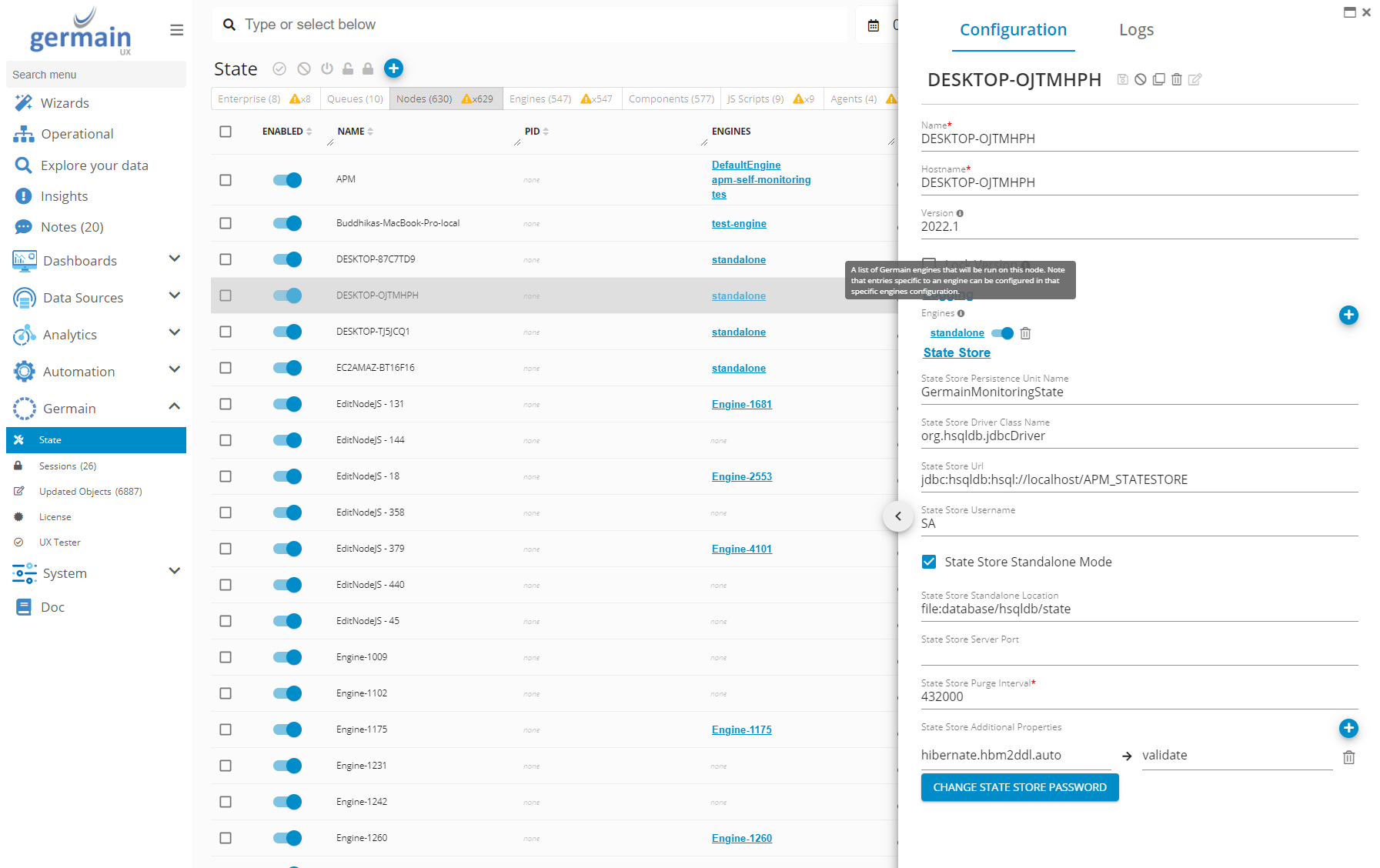Uncheck State Store Standalone Mode
This screenshot has width=1380, height=868.
point(929,562)
